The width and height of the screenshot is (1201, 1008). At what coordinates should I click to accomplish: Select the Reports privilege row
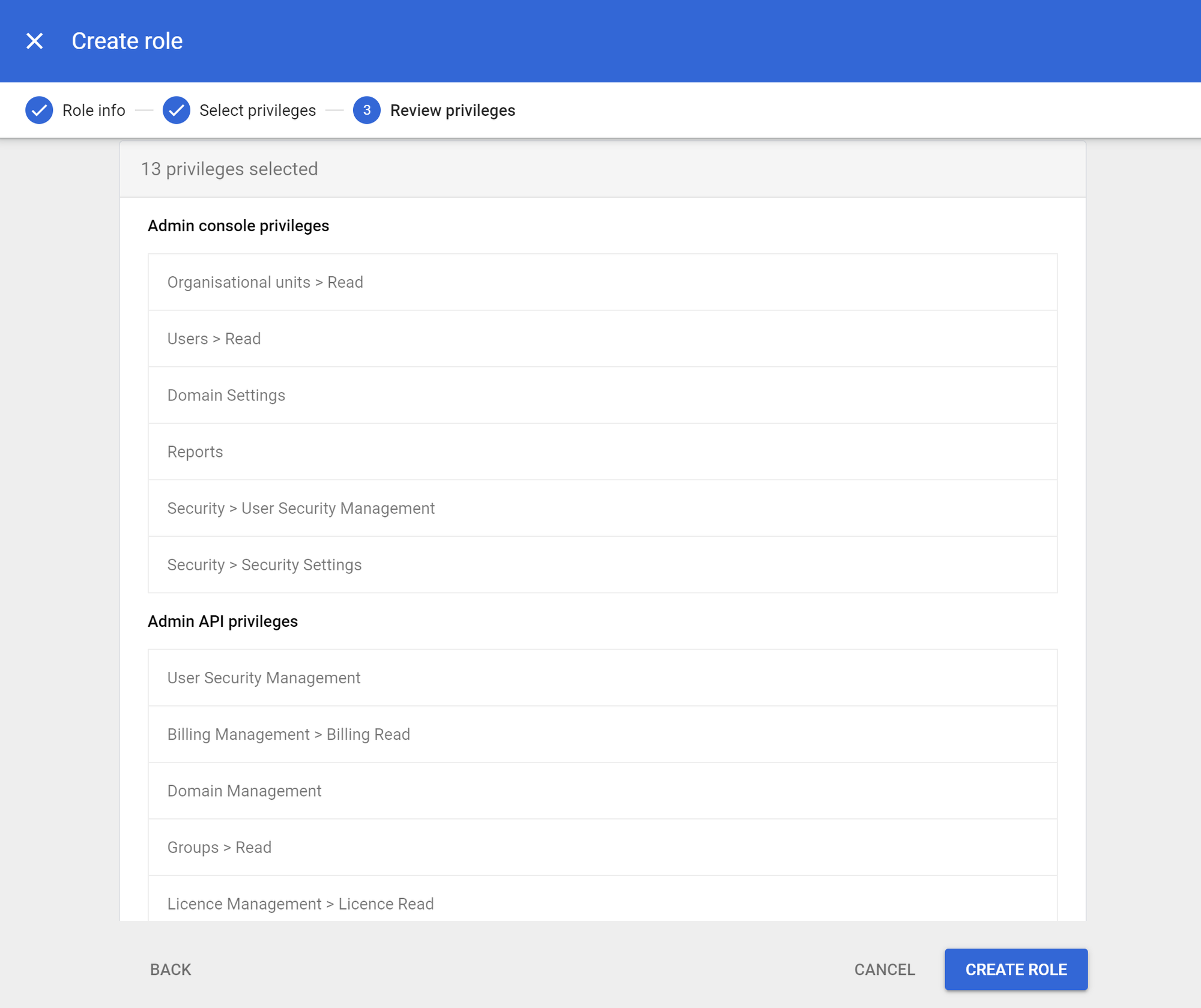point(602,451)
